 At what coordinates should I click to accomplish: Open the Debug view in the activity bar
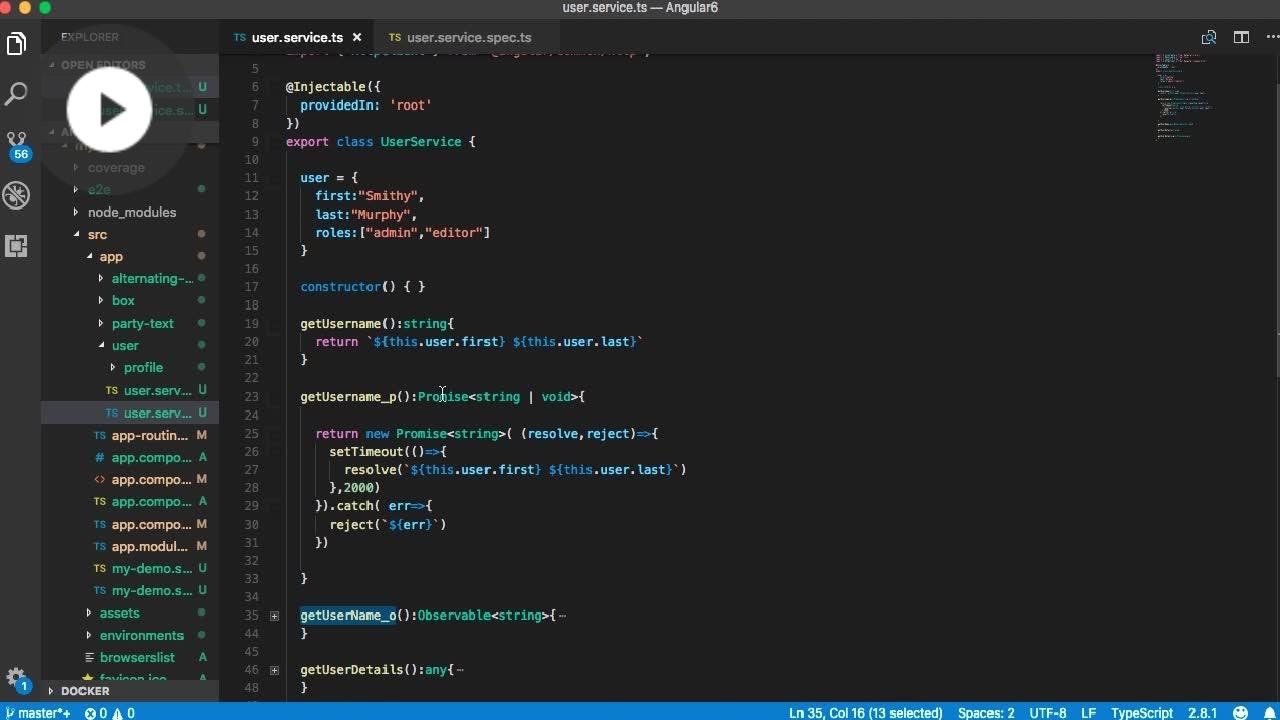(x=16, y=195)
